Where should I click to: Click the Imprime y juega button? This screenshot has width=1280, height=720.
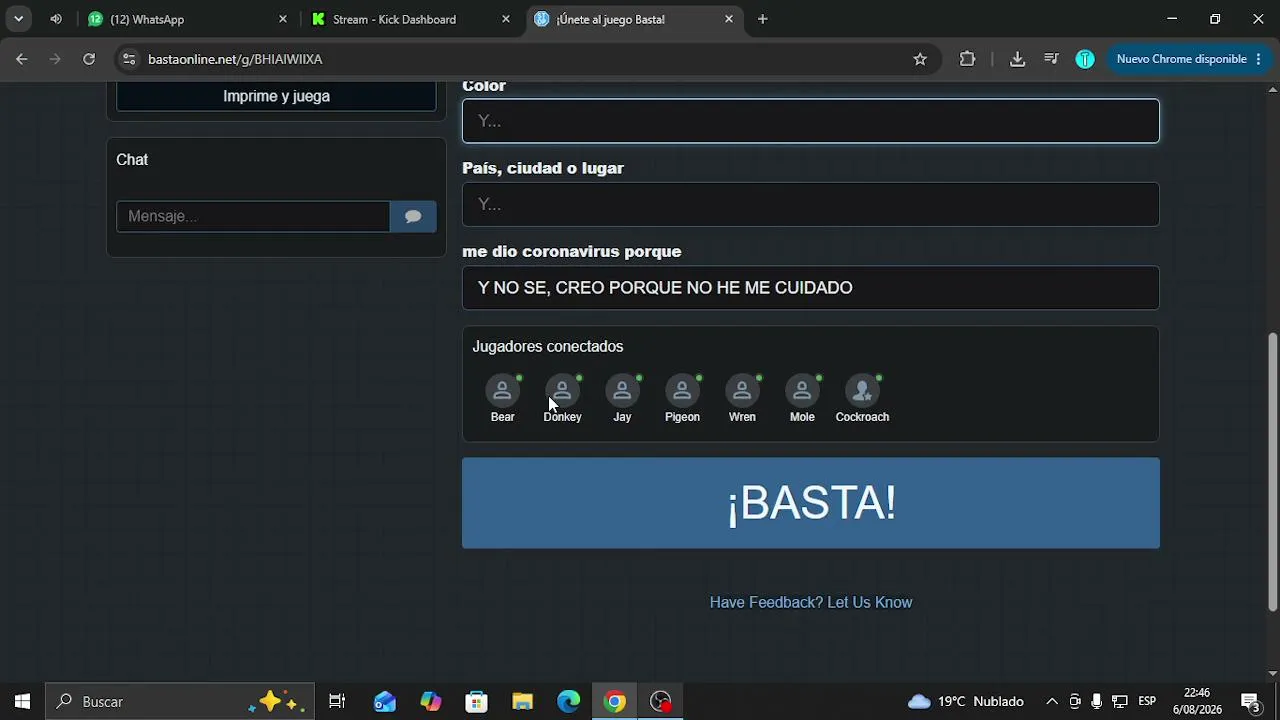coord(276,96)
